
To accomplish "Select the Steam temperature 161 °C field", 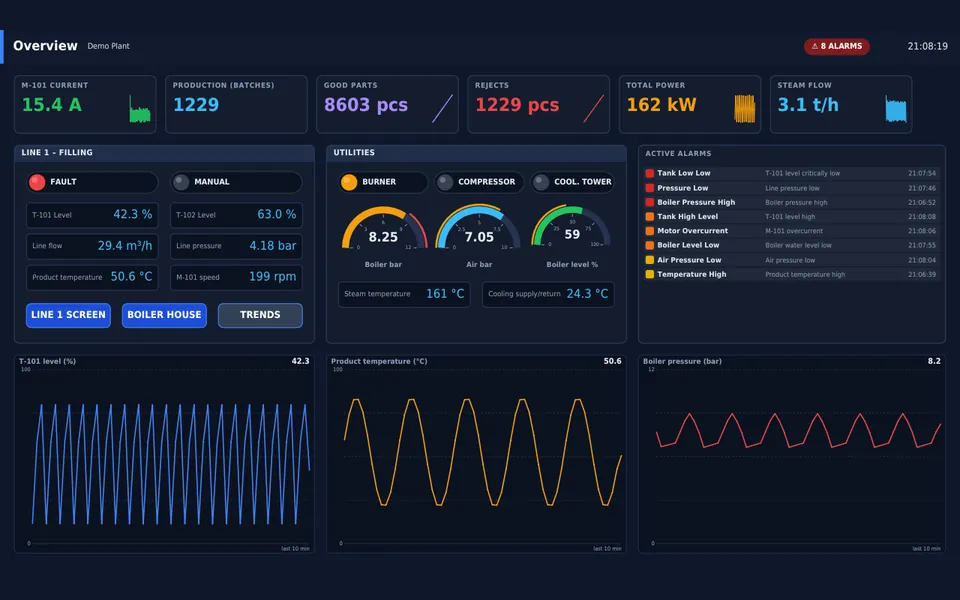I will (404, 294).
